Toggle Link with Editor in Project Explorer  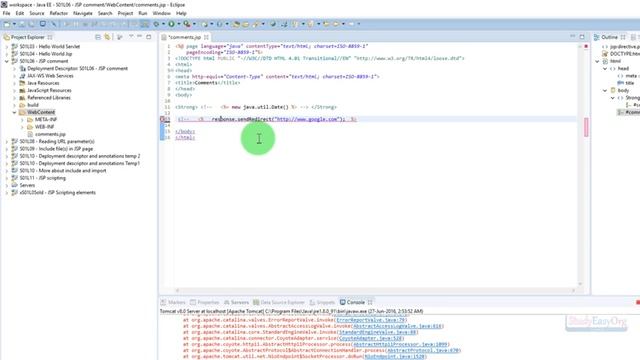click(x=107, y=37)
